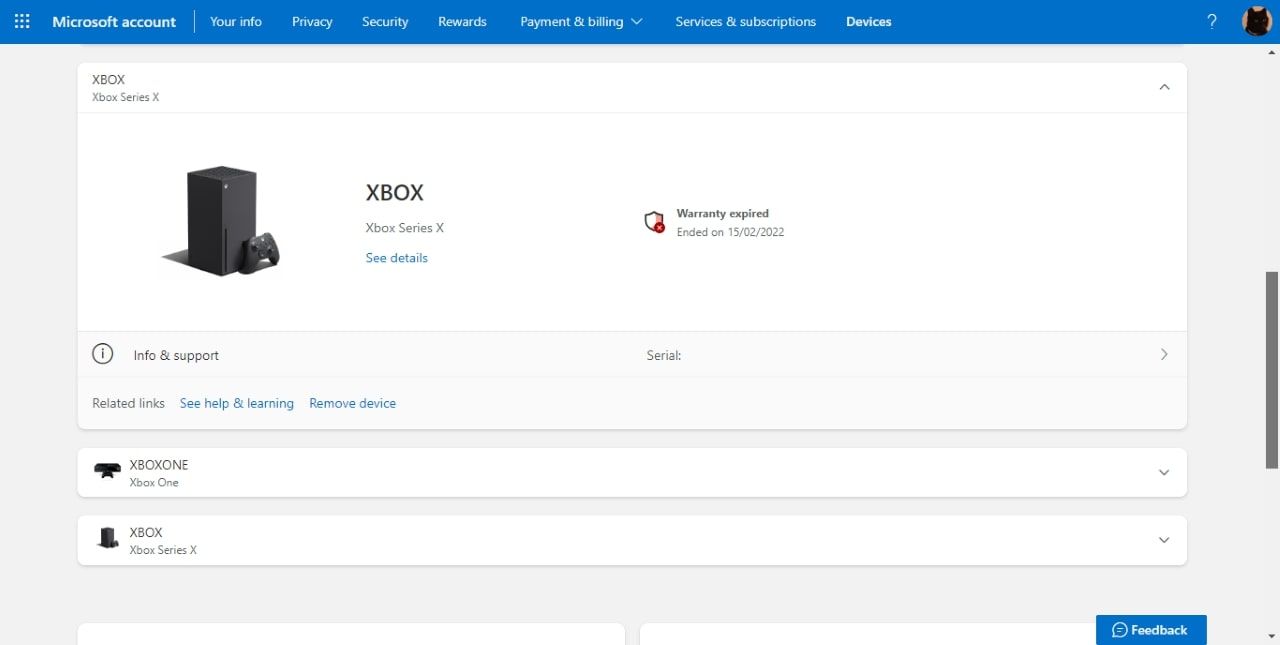Open the Feedback button

coord(1150,630)
